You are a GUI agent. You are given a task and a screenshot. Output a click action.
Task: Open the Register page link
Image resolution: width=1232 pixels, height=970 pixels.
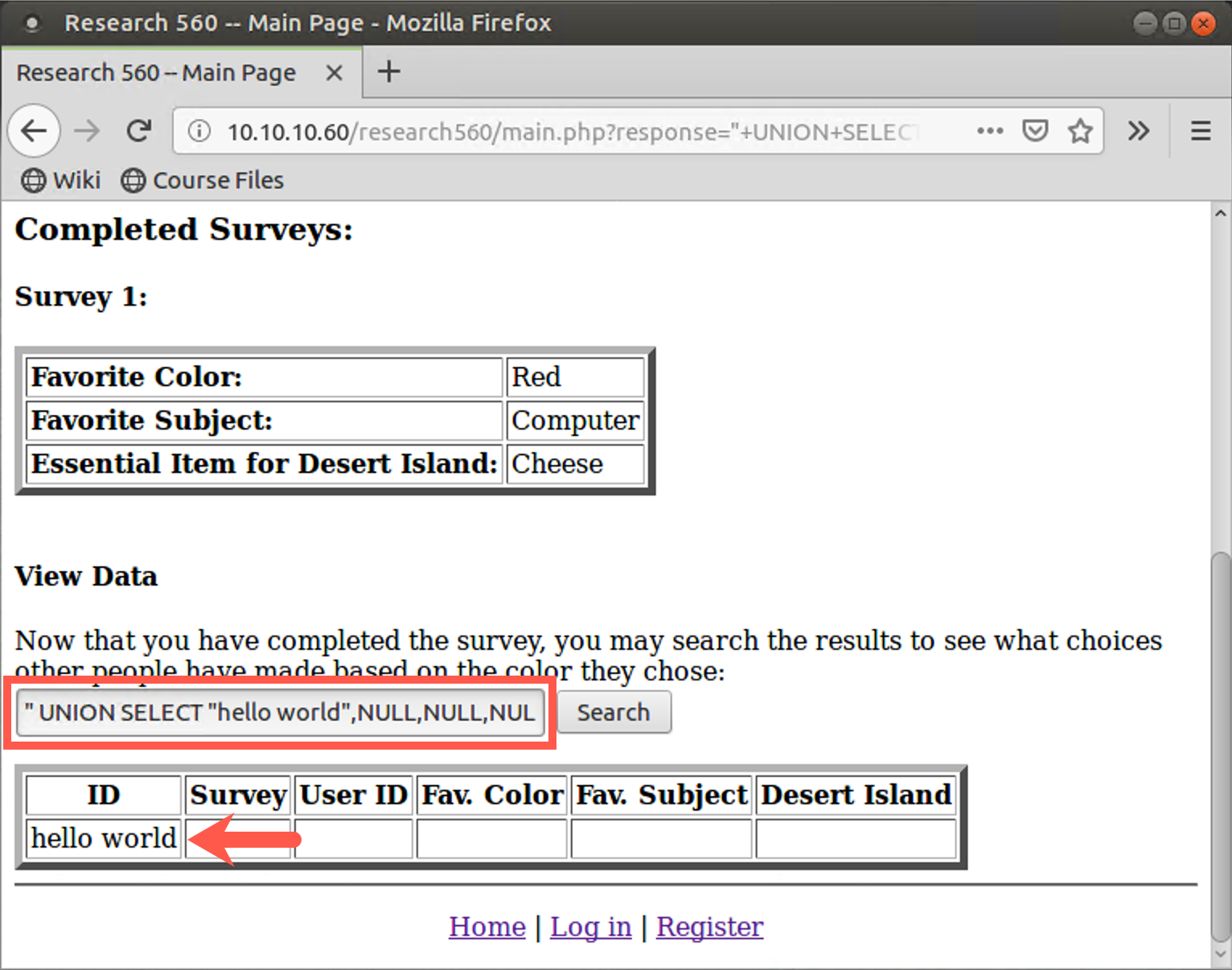[x=709, y=927]
